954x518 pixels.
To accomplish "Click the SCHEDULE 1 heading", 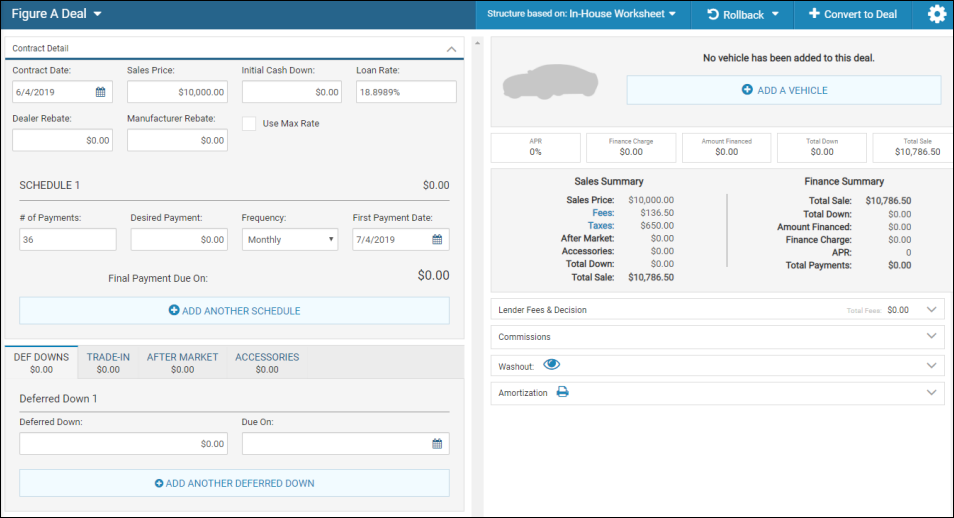I will (x=49, y=185).
